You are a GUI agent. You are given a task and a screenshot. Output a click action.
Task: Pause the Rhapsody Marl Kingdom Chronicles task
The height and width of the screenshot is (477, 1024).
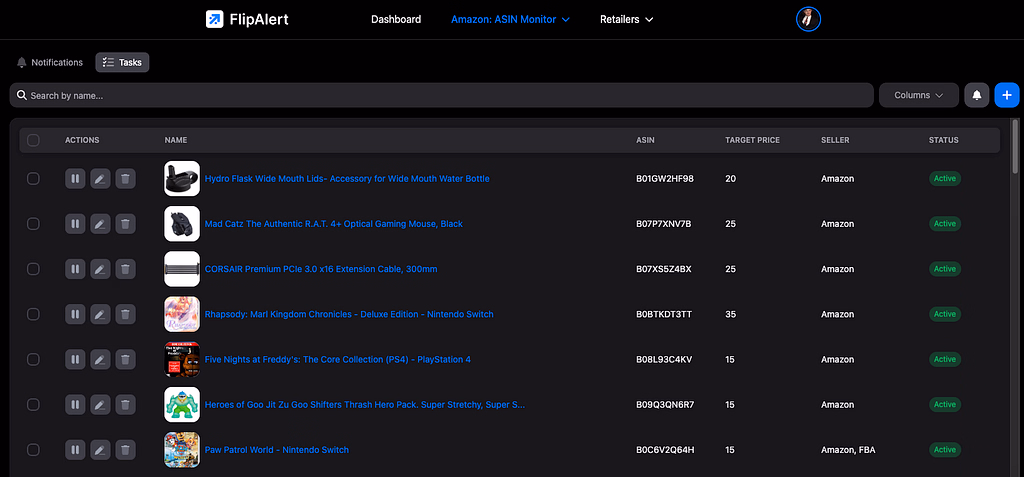click(75, 314)
